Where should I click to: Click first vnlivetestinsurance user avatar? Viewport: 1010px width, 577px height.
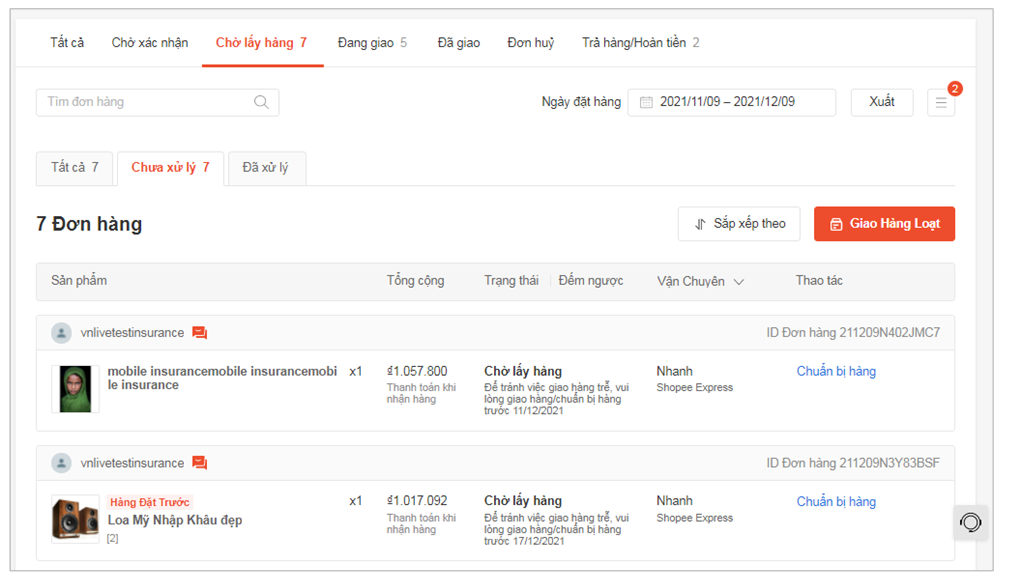click(x=62, y=333)
